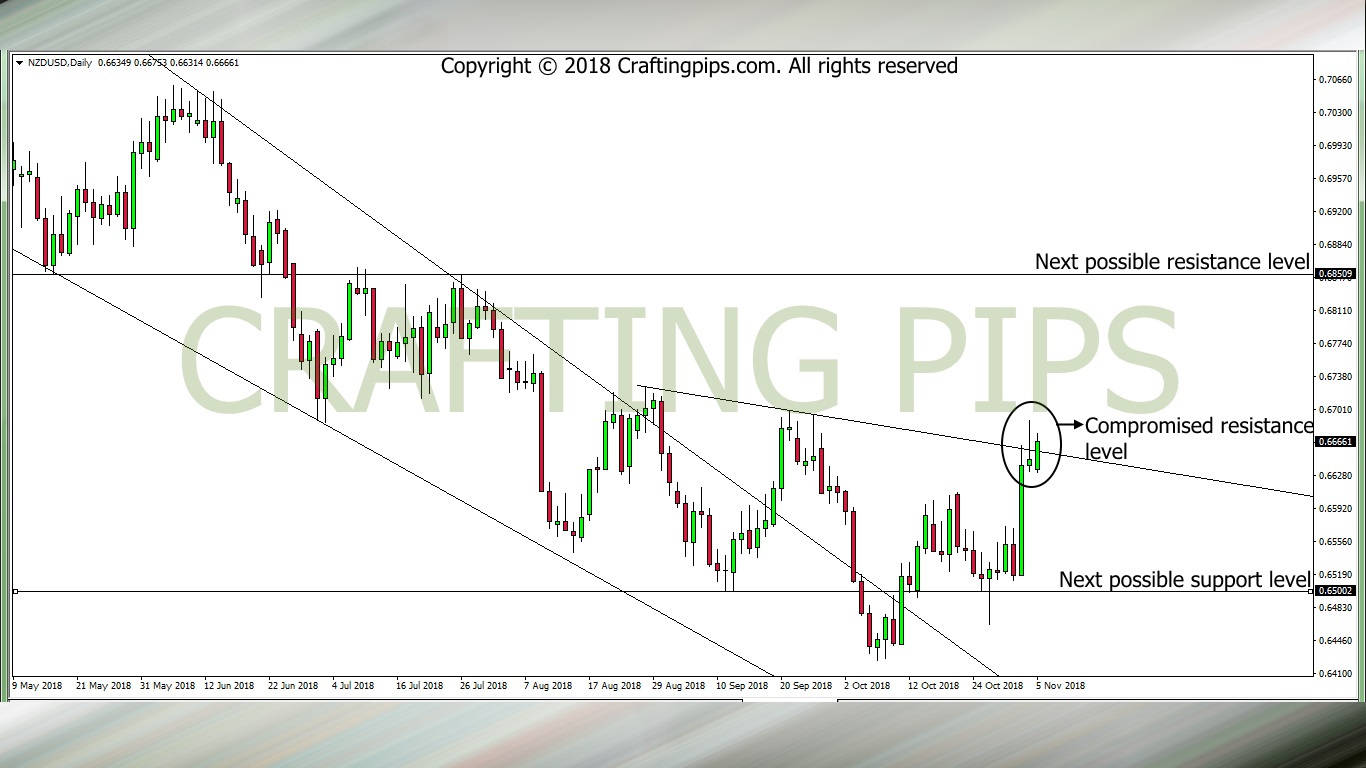The image size is (1366, 768).
Task: Click the 0.64830 price axis label
Action: (x=1337, y=607)
